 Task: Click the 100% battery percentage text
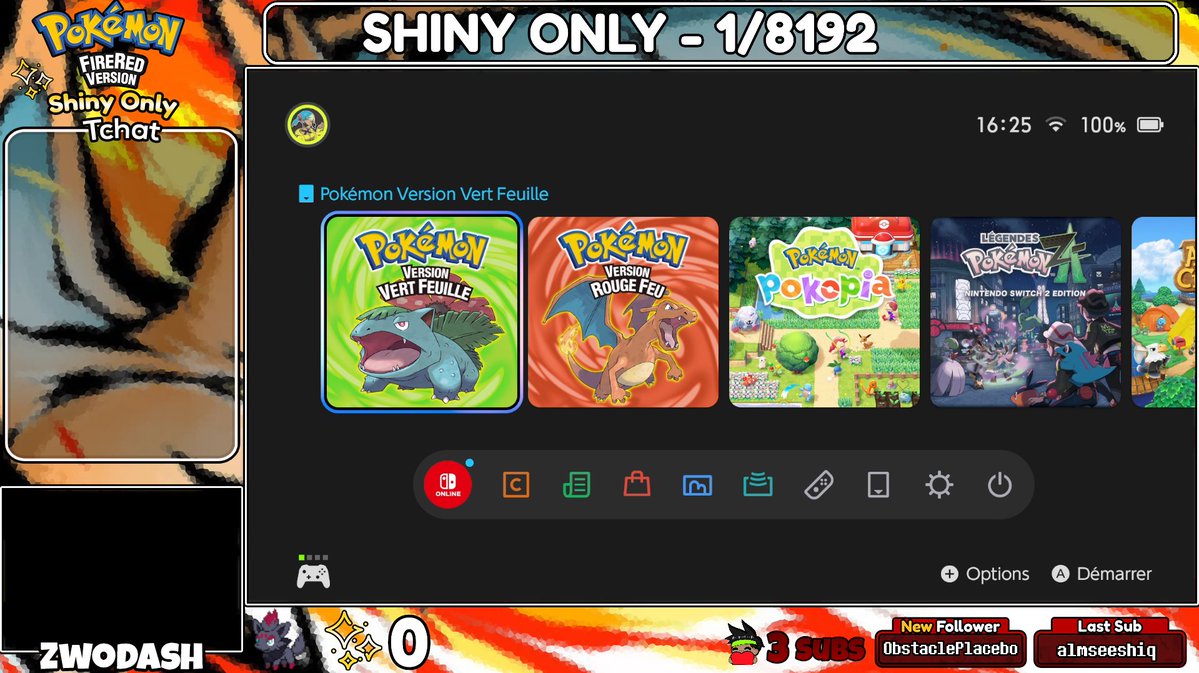[x=1103, y=125]
